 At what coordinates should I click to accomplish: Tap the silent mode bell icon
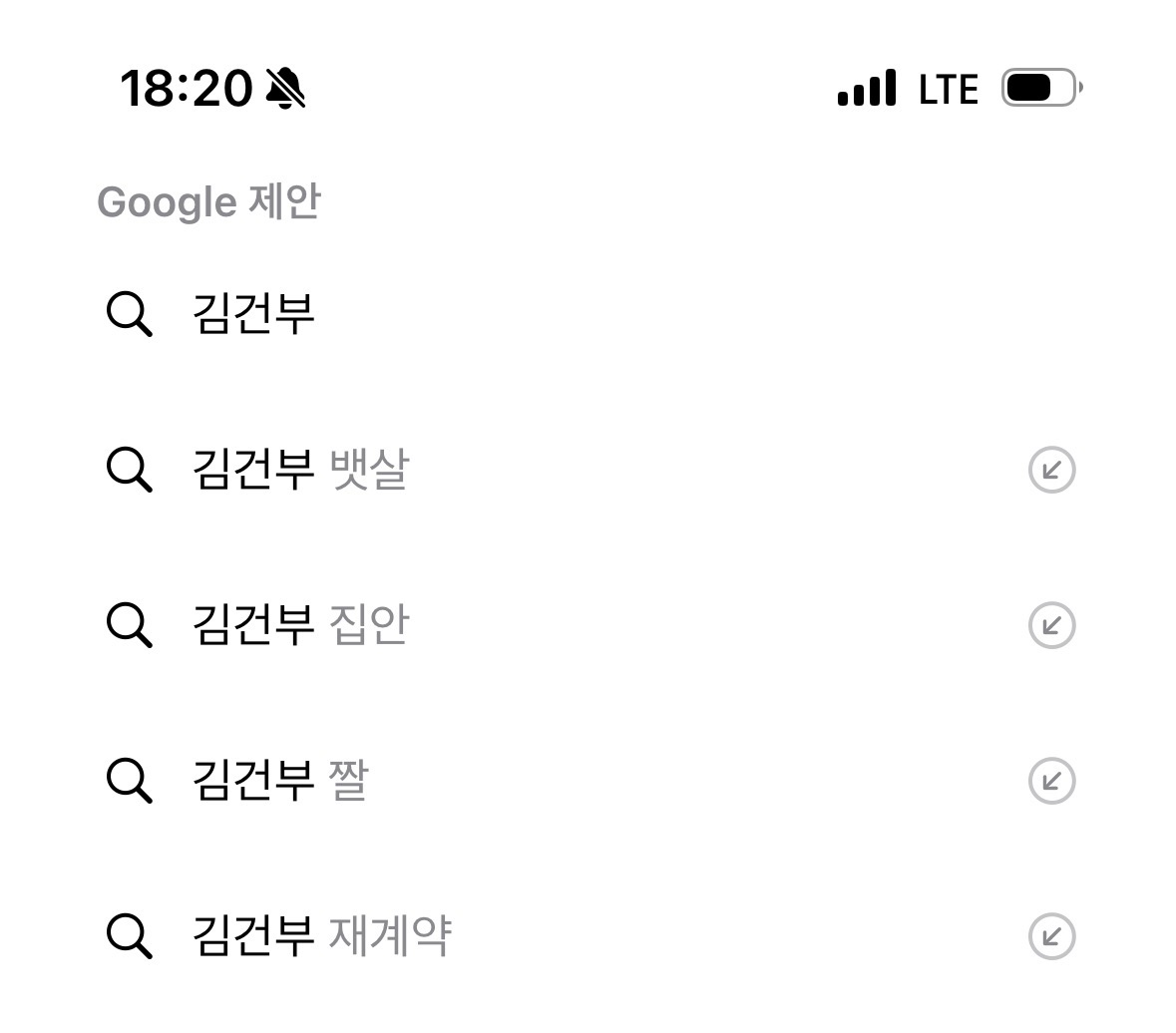click(x=286, y=89)
